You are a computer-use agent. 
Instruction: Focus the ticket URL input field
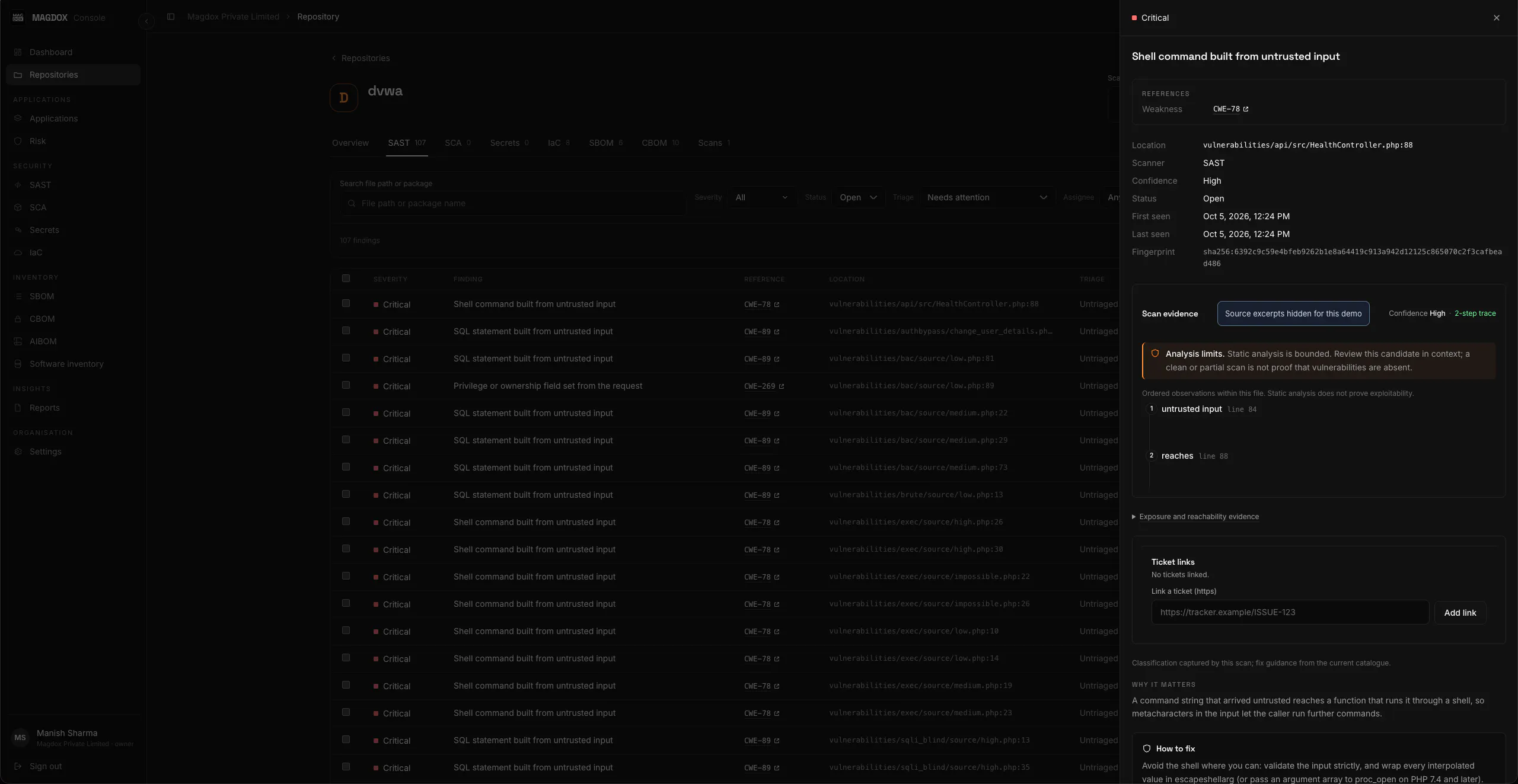[1290, 612]
